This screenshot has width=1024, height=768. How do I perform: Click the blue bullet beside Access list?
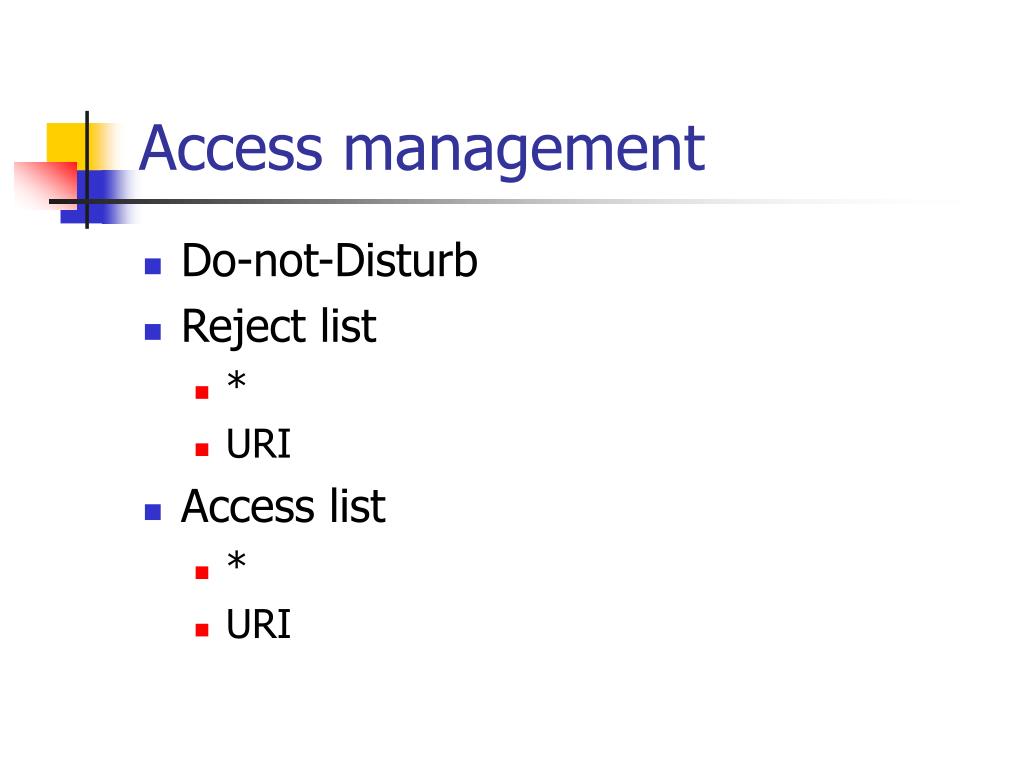(x=153, y=511)
